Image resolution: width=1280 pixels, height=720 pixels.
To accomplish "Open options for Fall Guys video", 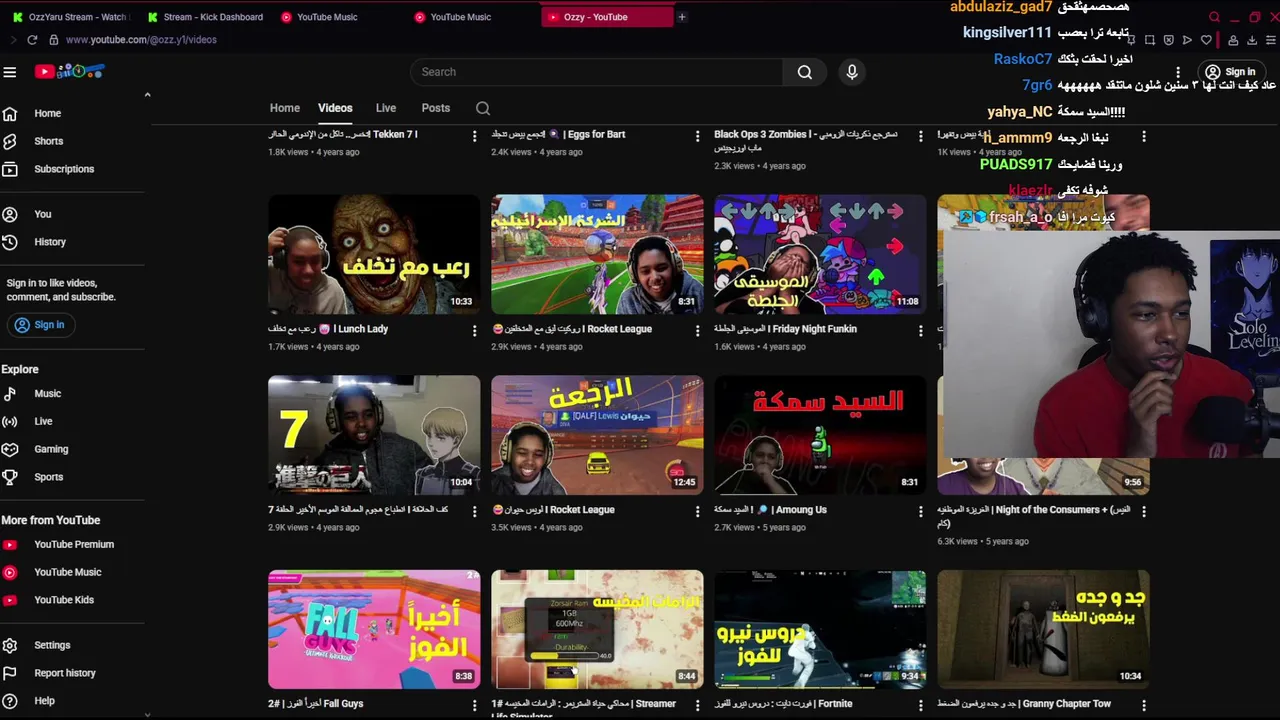I will (475, 705).
